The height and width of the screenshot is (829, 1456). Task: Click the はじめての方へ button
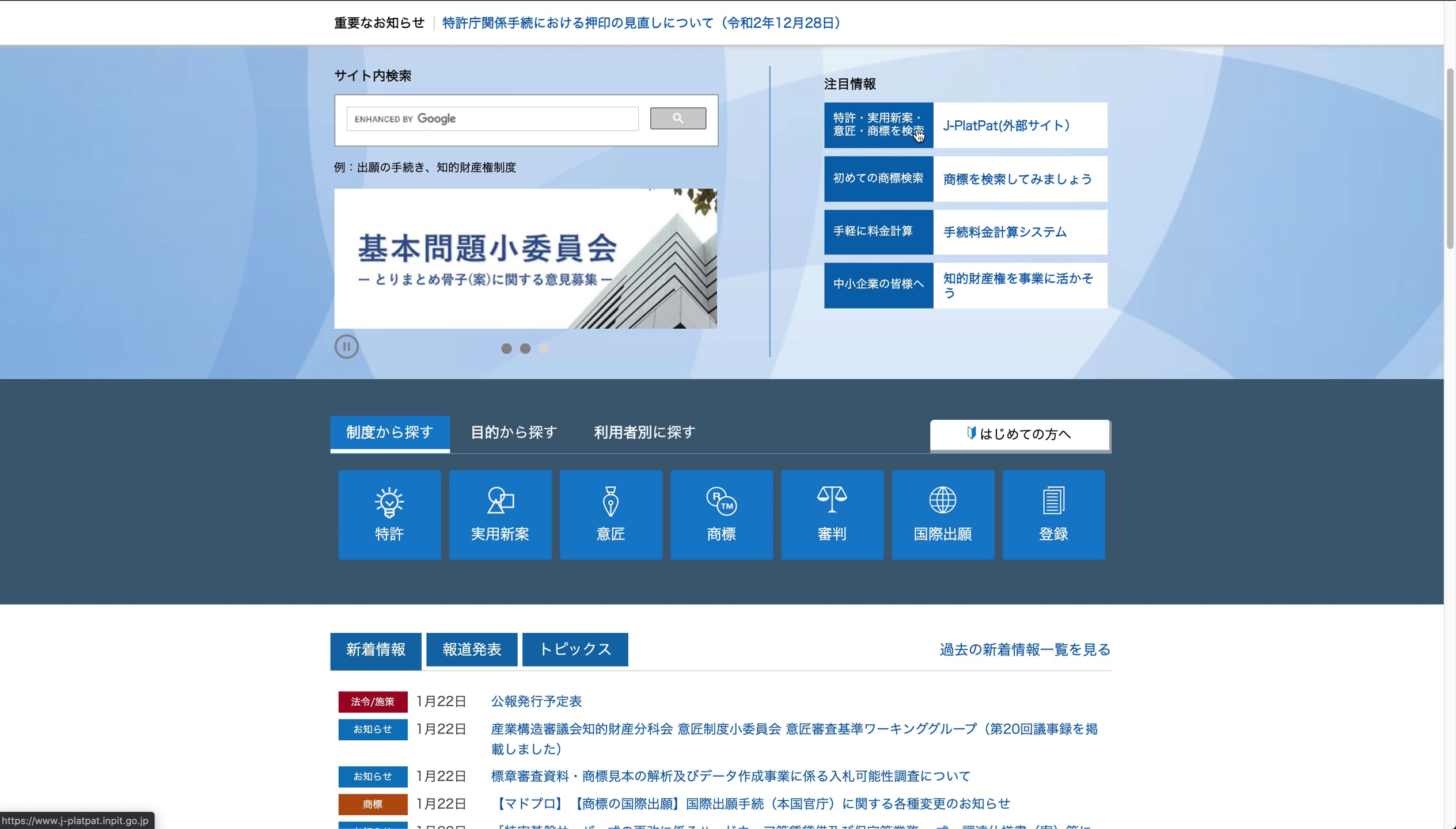1019,434
